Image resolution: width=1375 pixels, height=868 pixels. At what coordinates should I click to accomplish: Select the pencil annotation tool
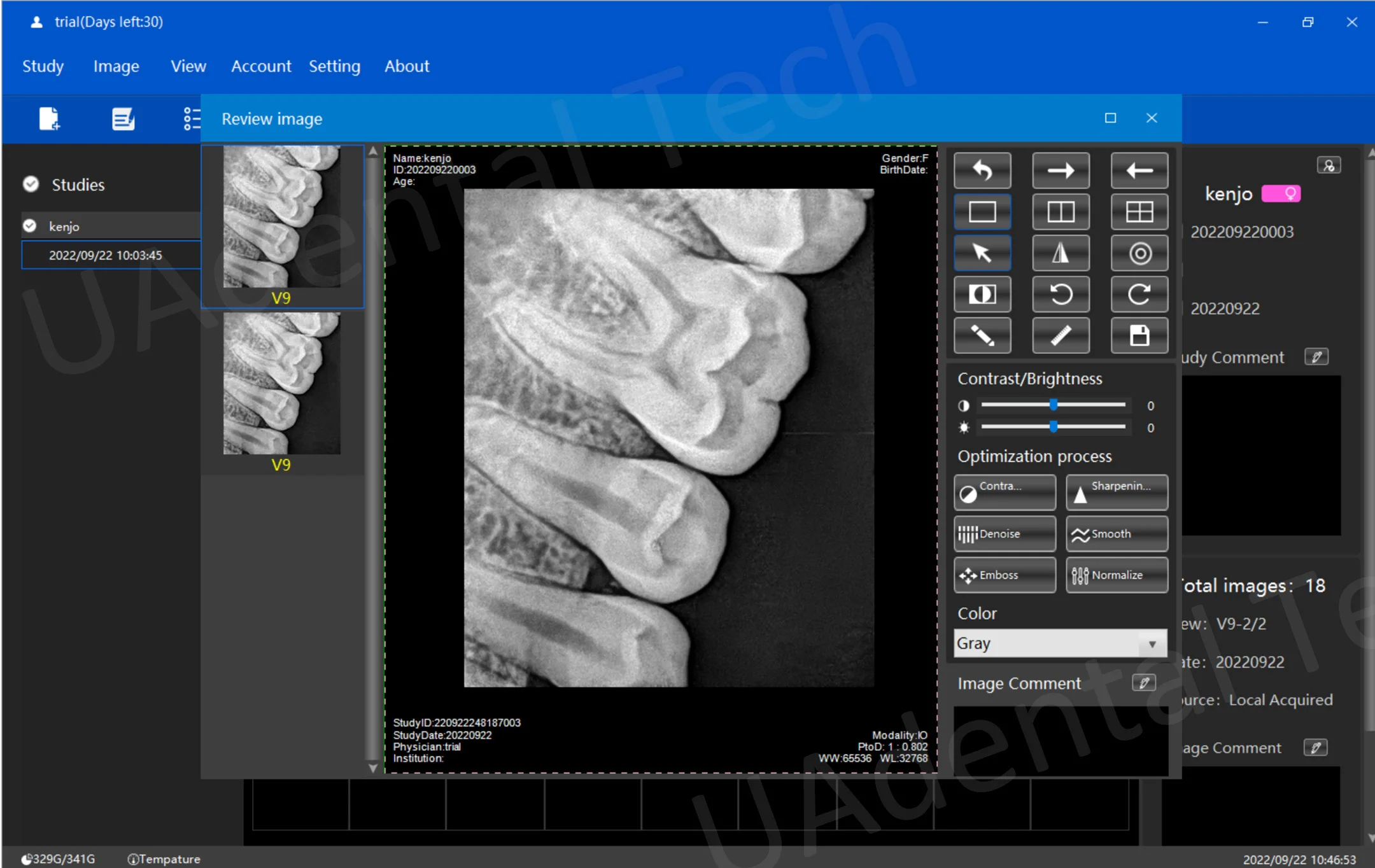click(982, 335)
